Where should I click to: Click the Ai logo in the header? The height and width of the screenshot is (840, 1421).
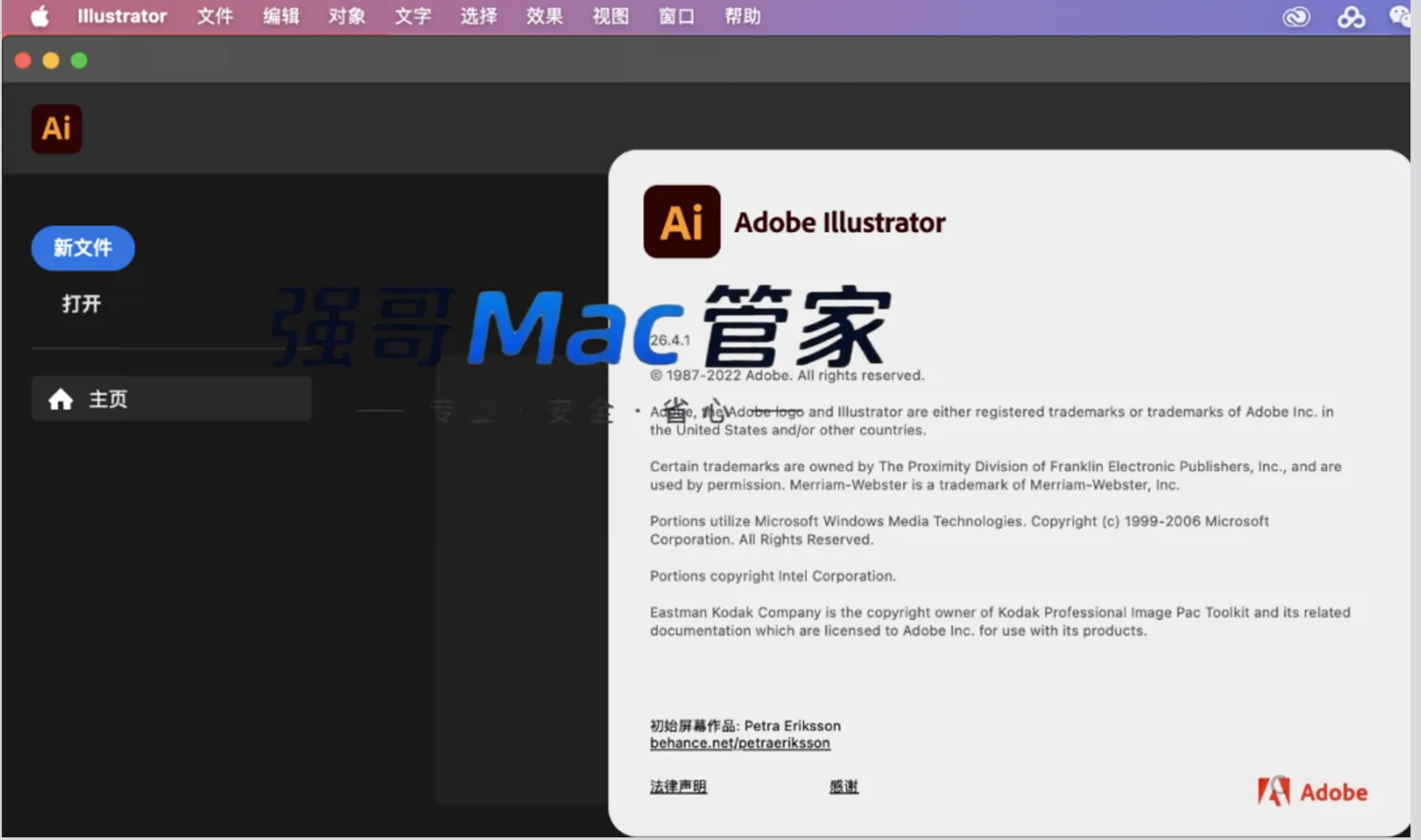[x=57, y=129]
